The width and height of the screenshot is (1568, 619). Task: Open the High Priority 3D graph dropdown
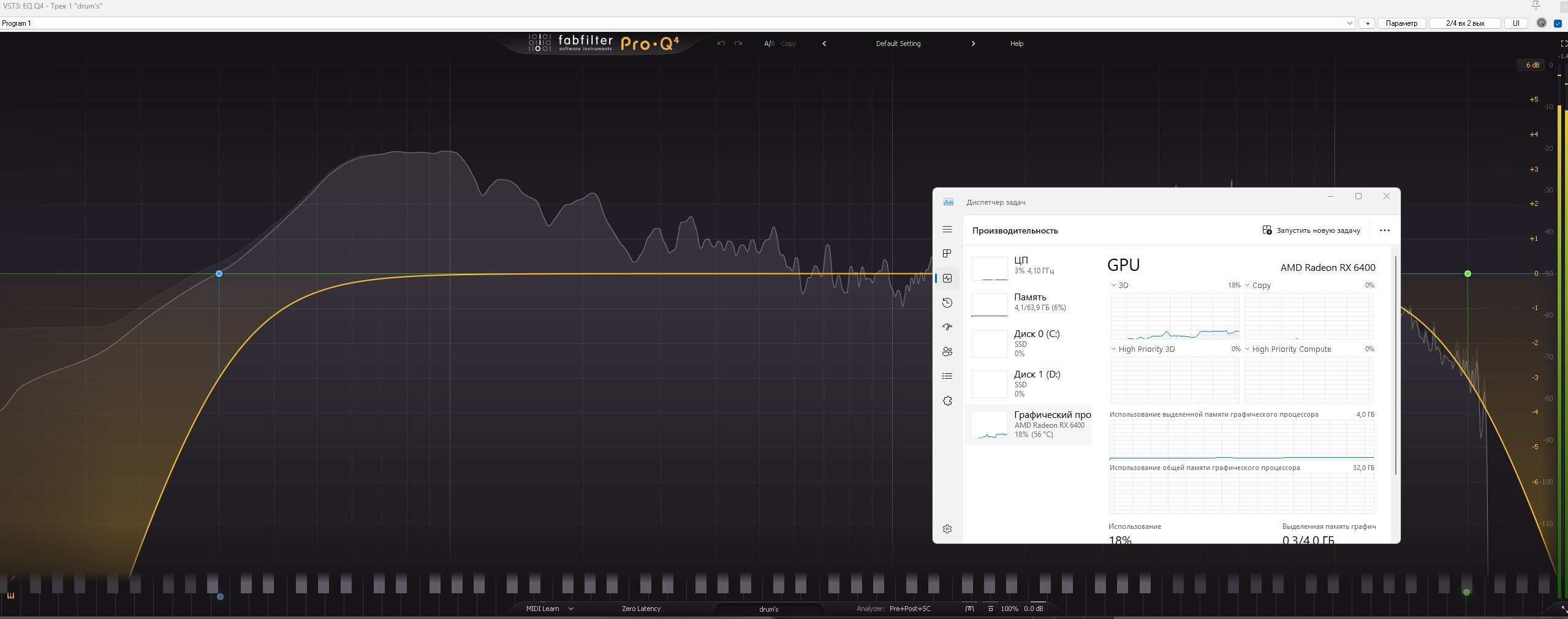[1113, 349]
